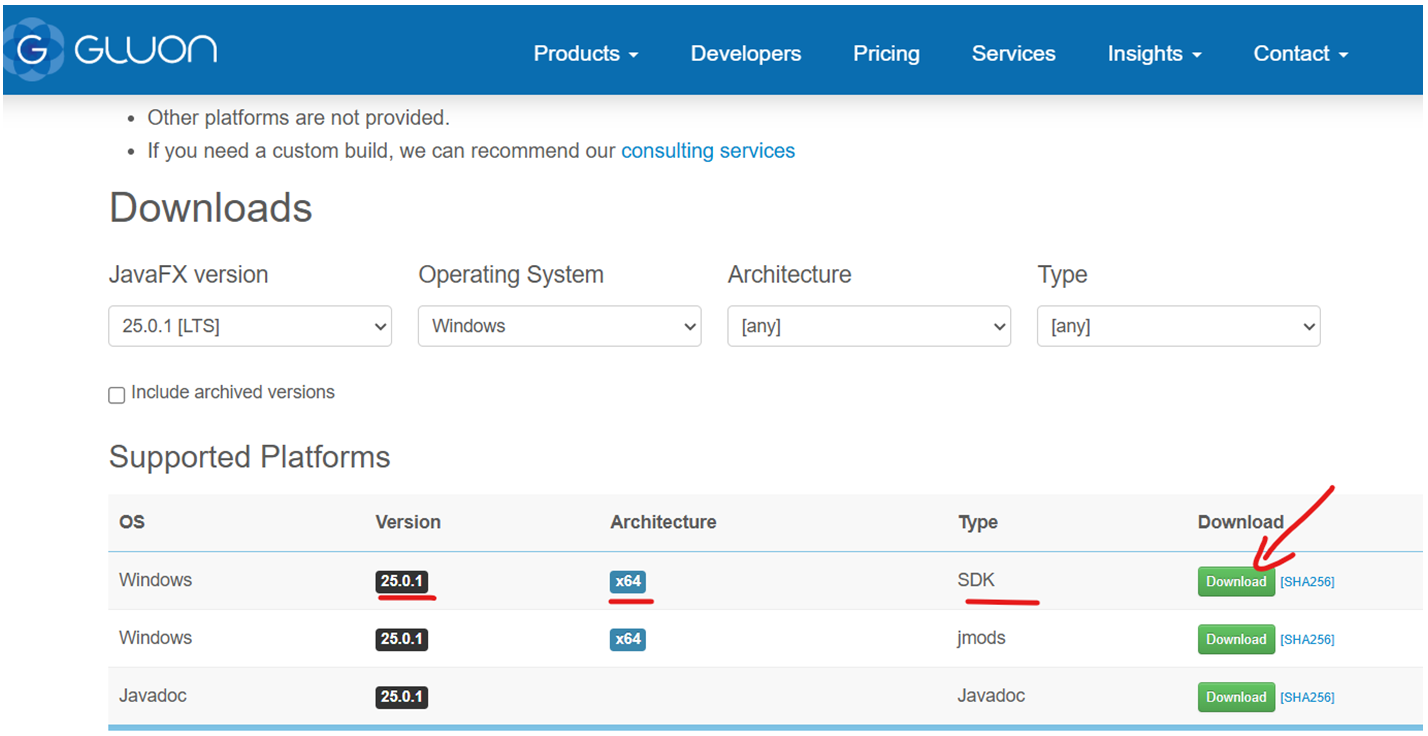
Task: Click the Gluon logo
Action: pos(110,50)
